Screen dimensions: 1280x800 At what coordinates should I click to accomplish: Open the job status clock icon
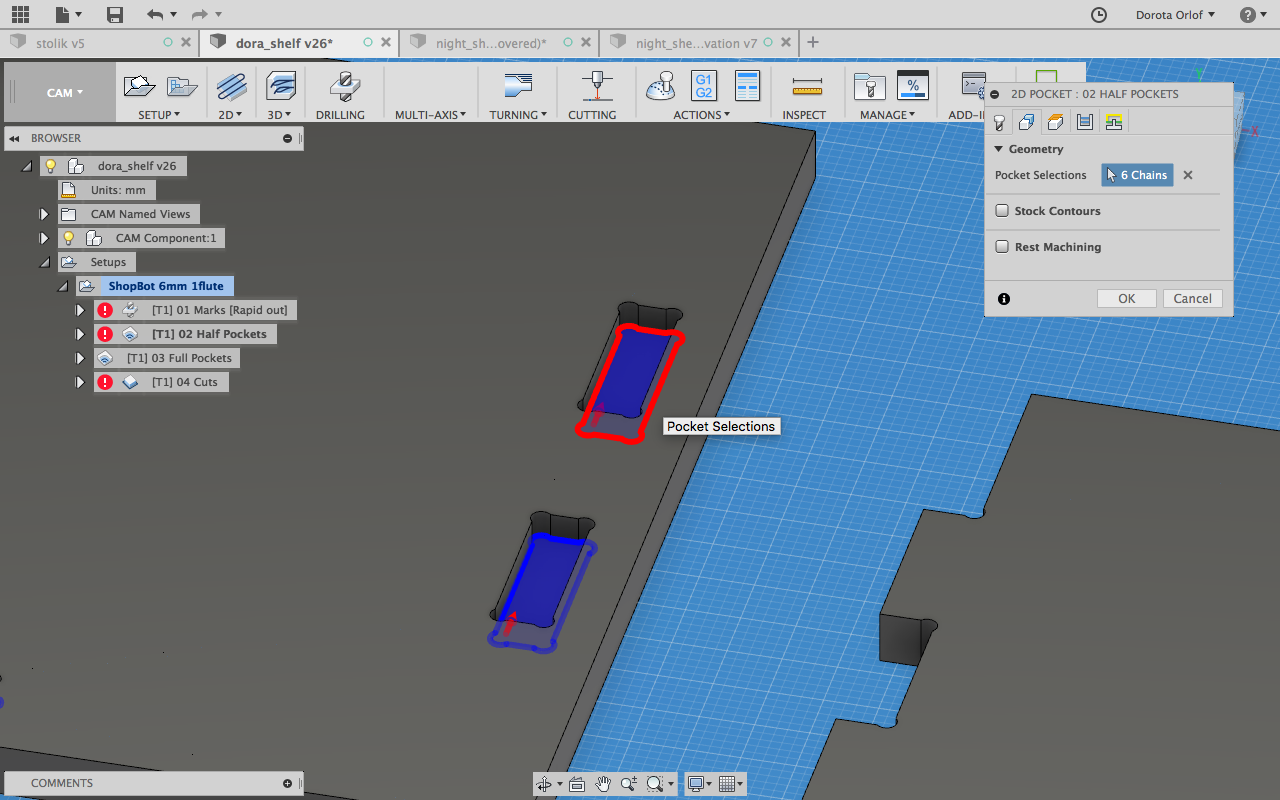(x=1098, y=15)
